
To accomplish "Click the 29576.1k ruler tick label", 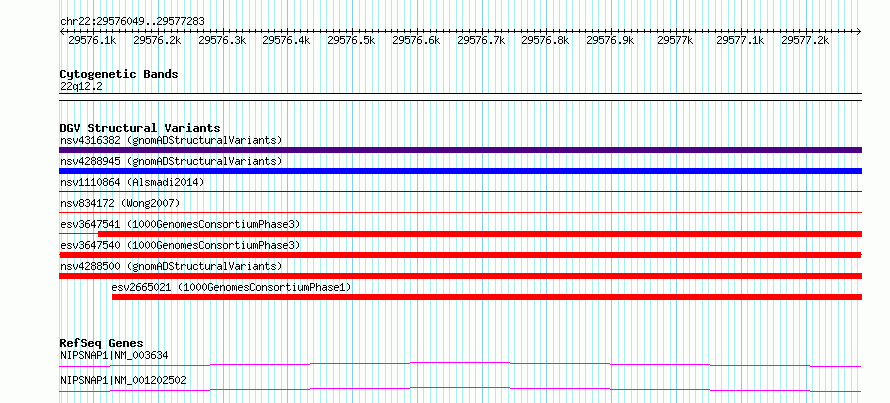I will 92,40.
